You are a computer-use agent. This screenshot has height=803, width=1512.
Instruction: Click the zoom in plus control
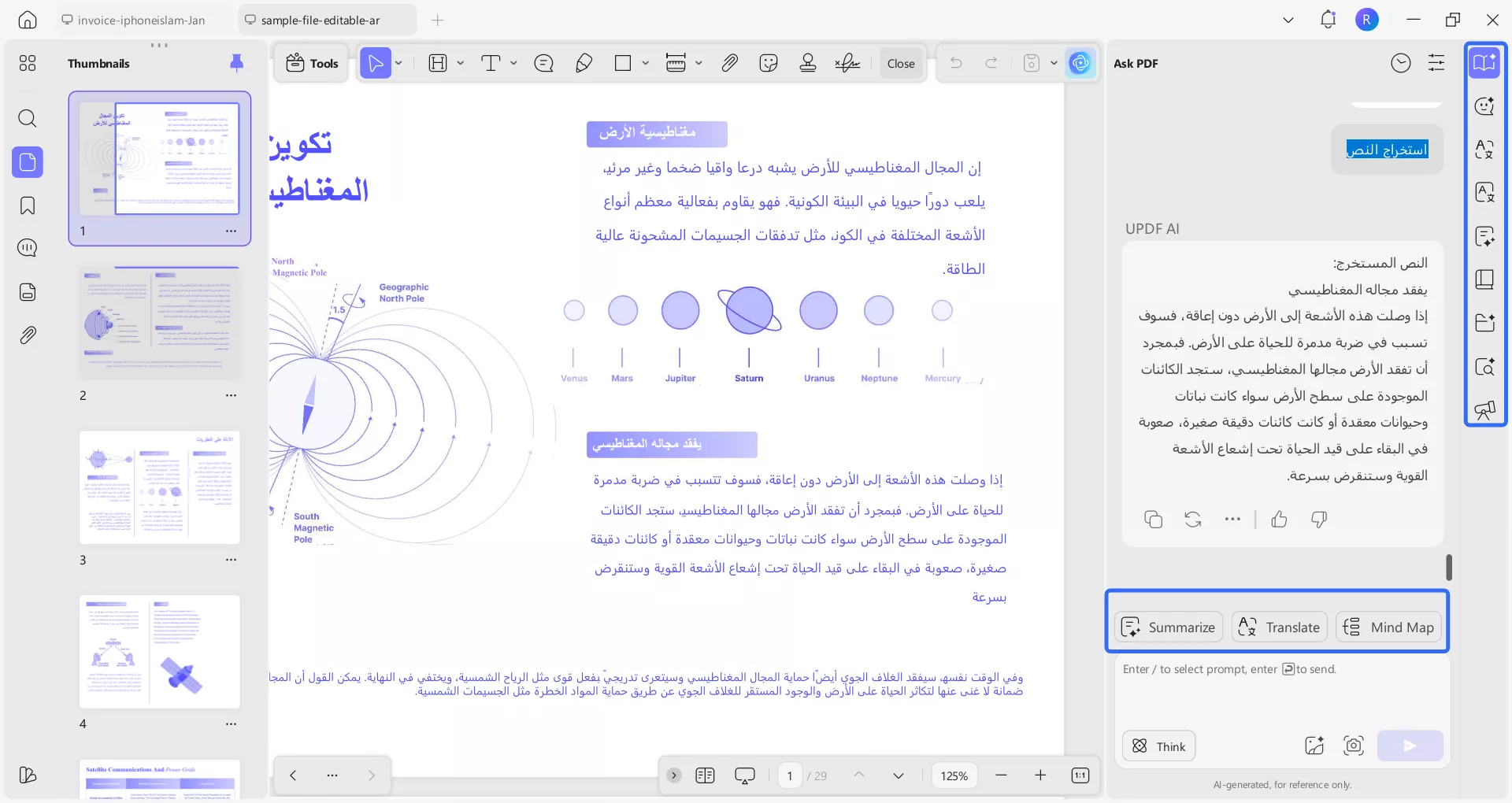pos(1040,775)
